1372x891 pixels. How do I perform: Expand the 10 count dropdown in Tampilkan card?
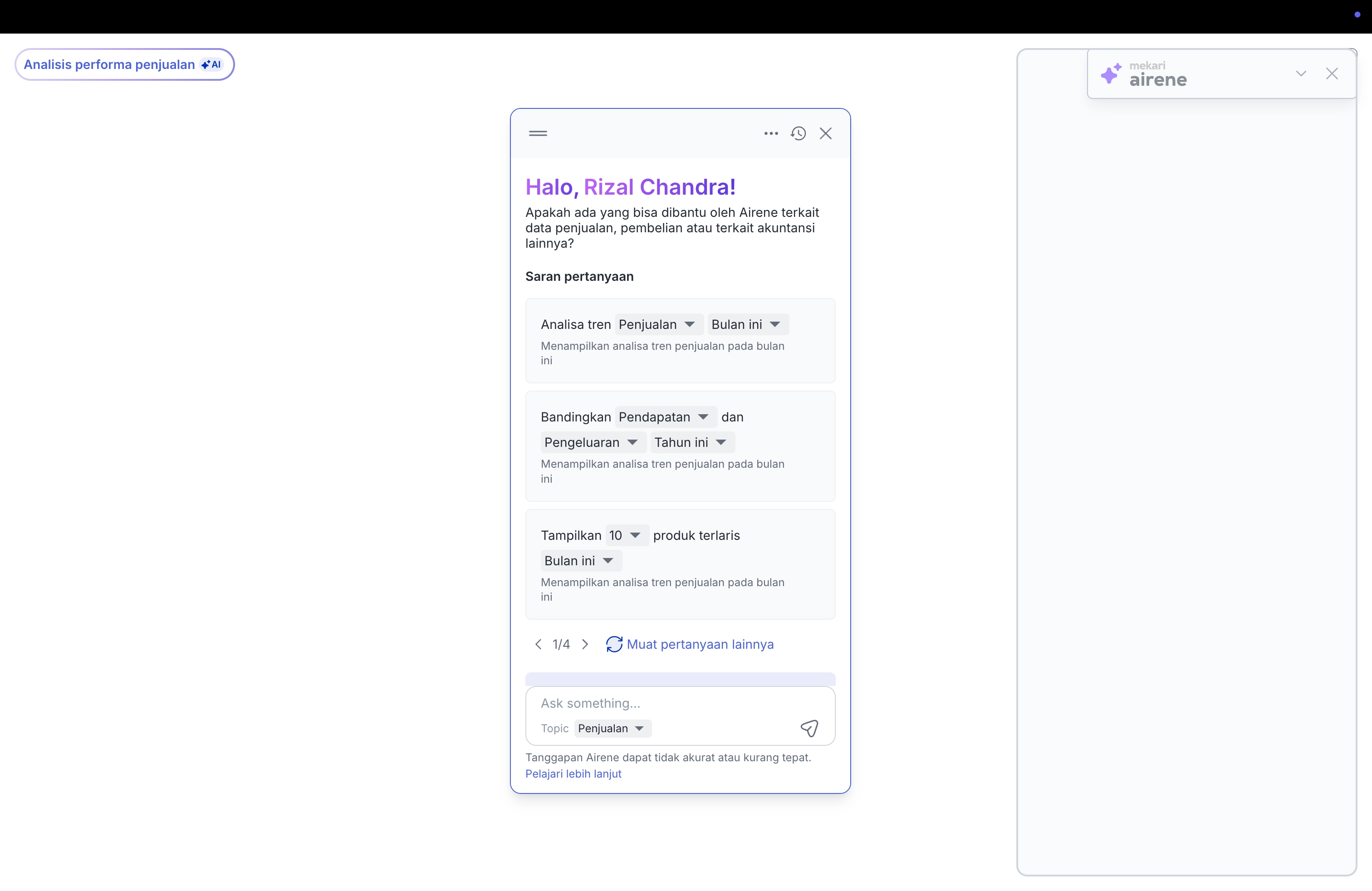click(x=627, y=535)
